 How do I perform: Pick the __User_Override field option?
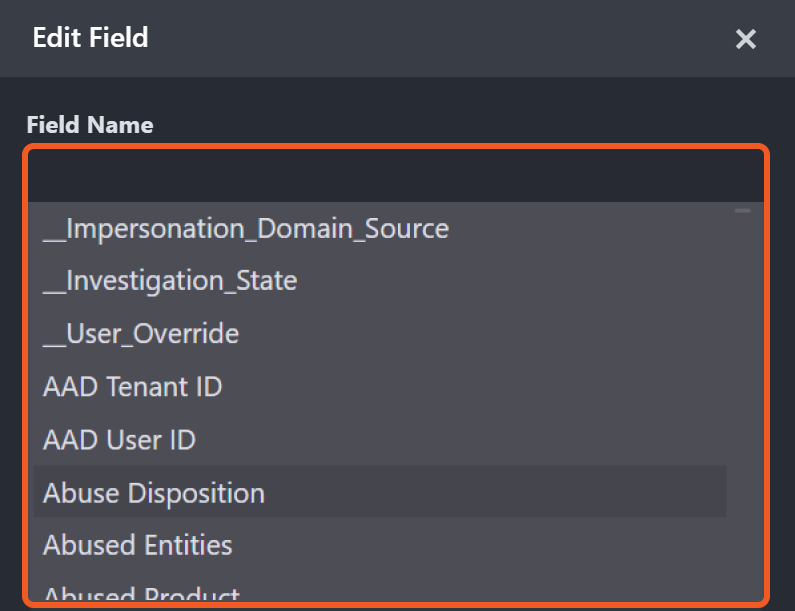tap(141, 333)
